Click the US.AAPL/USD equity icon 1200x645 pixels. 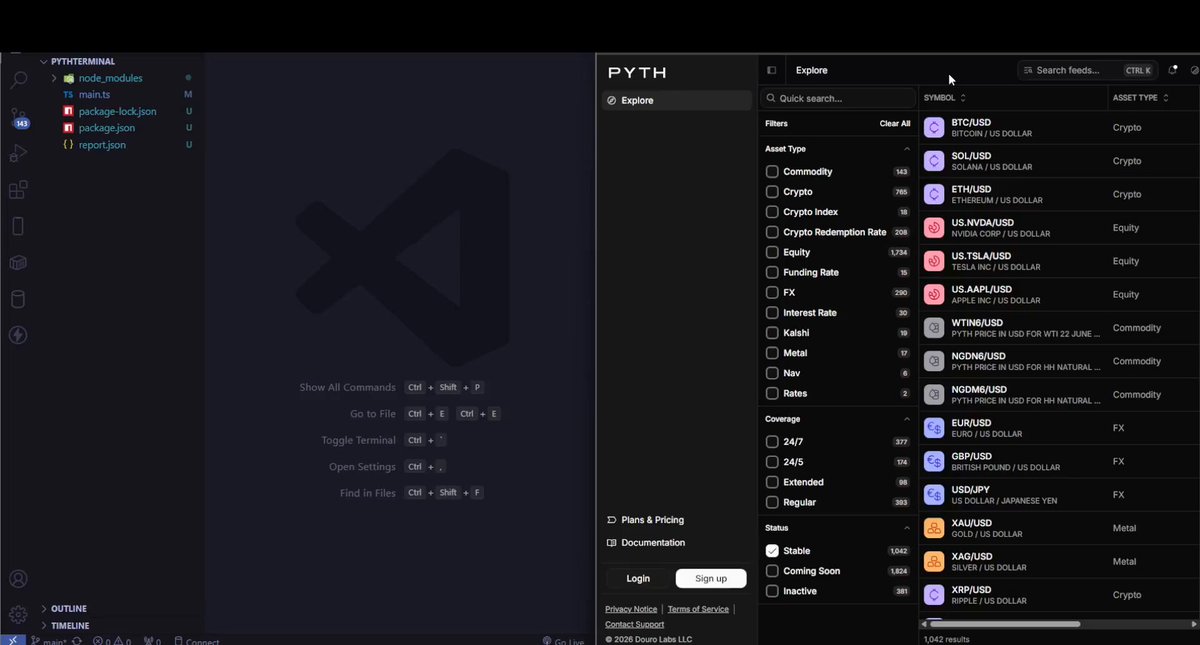(x=934, y=294)
